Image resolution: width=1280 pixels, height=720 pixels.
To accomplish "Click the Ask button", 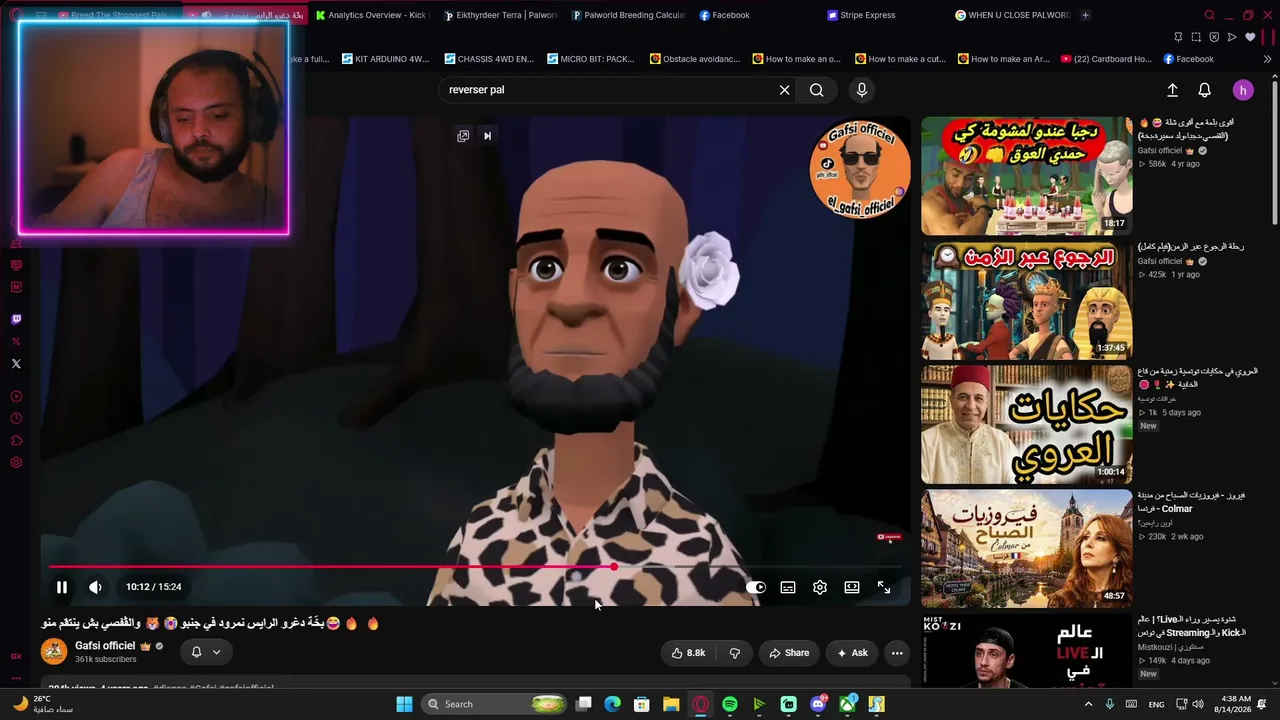I will pyautogui.click(x=852, y=653).
